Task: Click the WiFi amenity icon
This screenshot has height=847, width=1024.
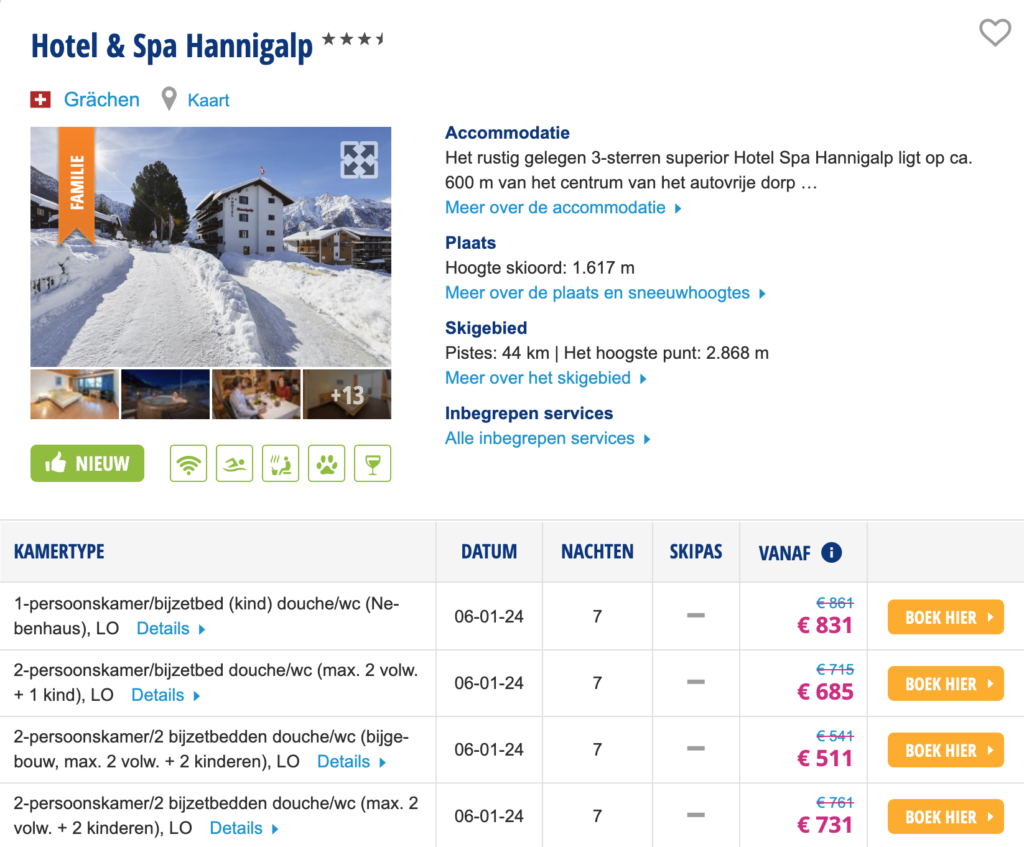Action: 188,463
